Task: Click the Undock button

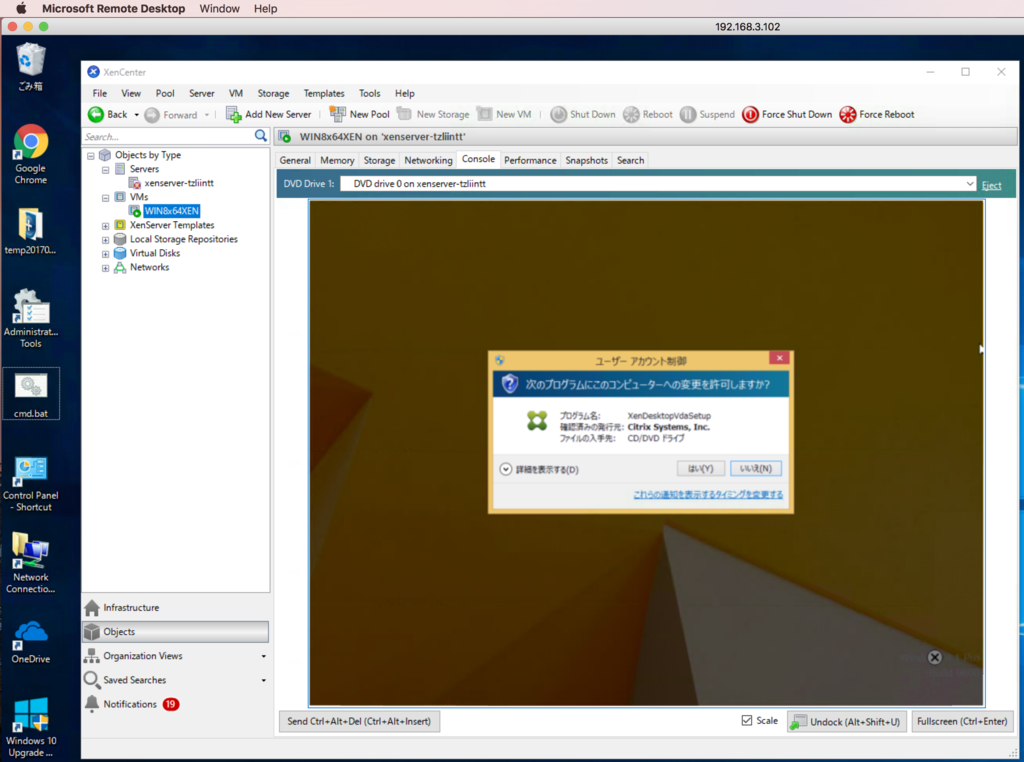Action: pyautogui.click(x=847, y=722)
